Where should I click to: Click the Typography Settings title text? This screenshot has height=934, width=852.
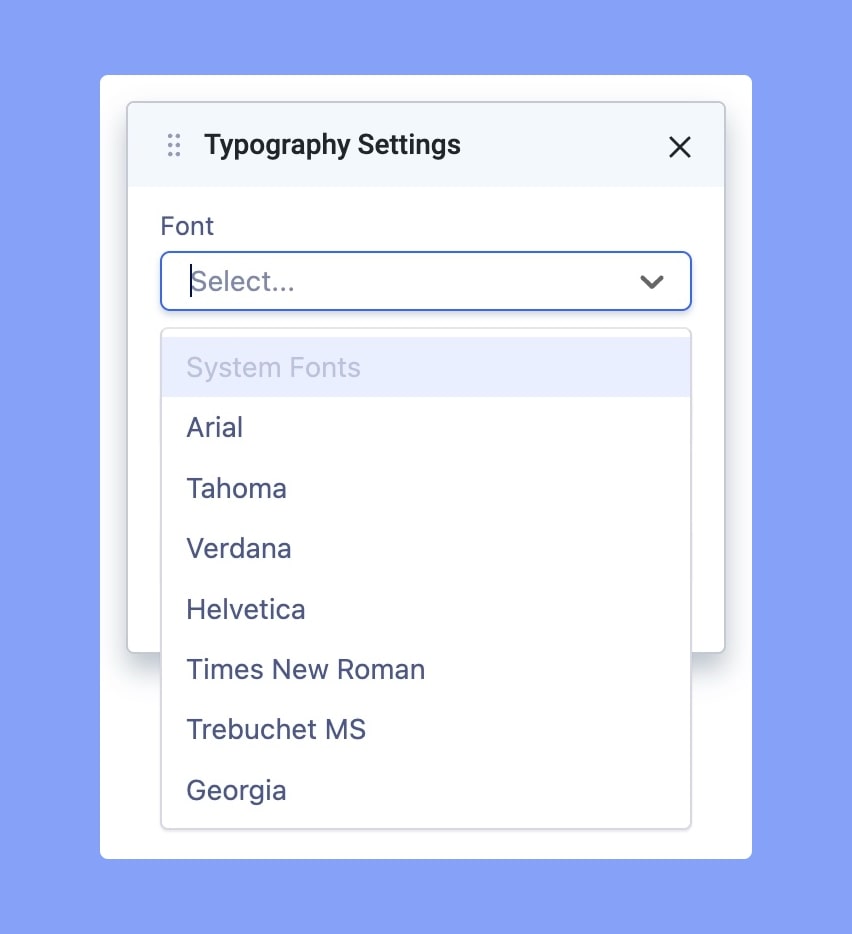[x=332, y=145]
